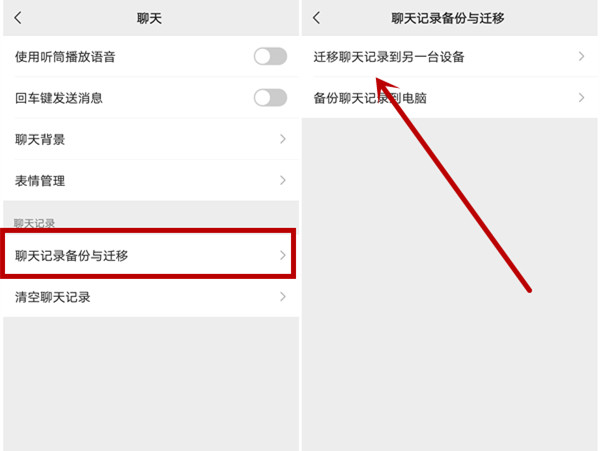
Task: Click the 使用听筒播放语音 label text
Action: [x=65, y=57]
